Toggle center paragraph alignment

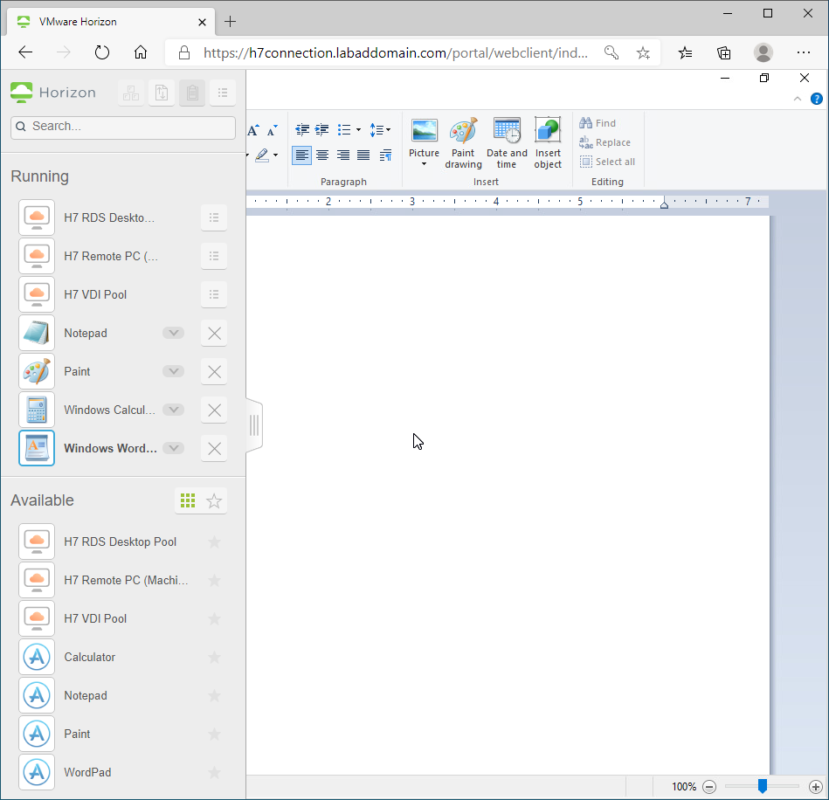tap(322, 155)
